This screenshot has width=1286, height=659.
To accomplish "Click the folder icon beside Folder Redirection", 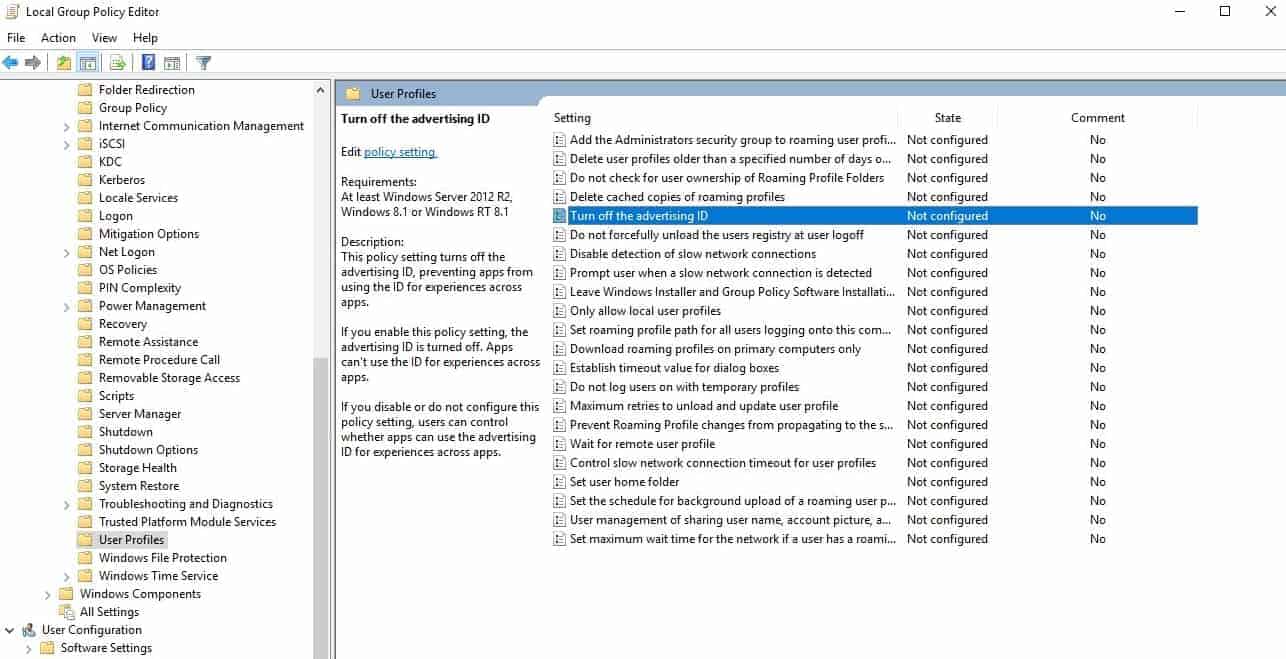I will pyautogui.click(x=85, y=90).
